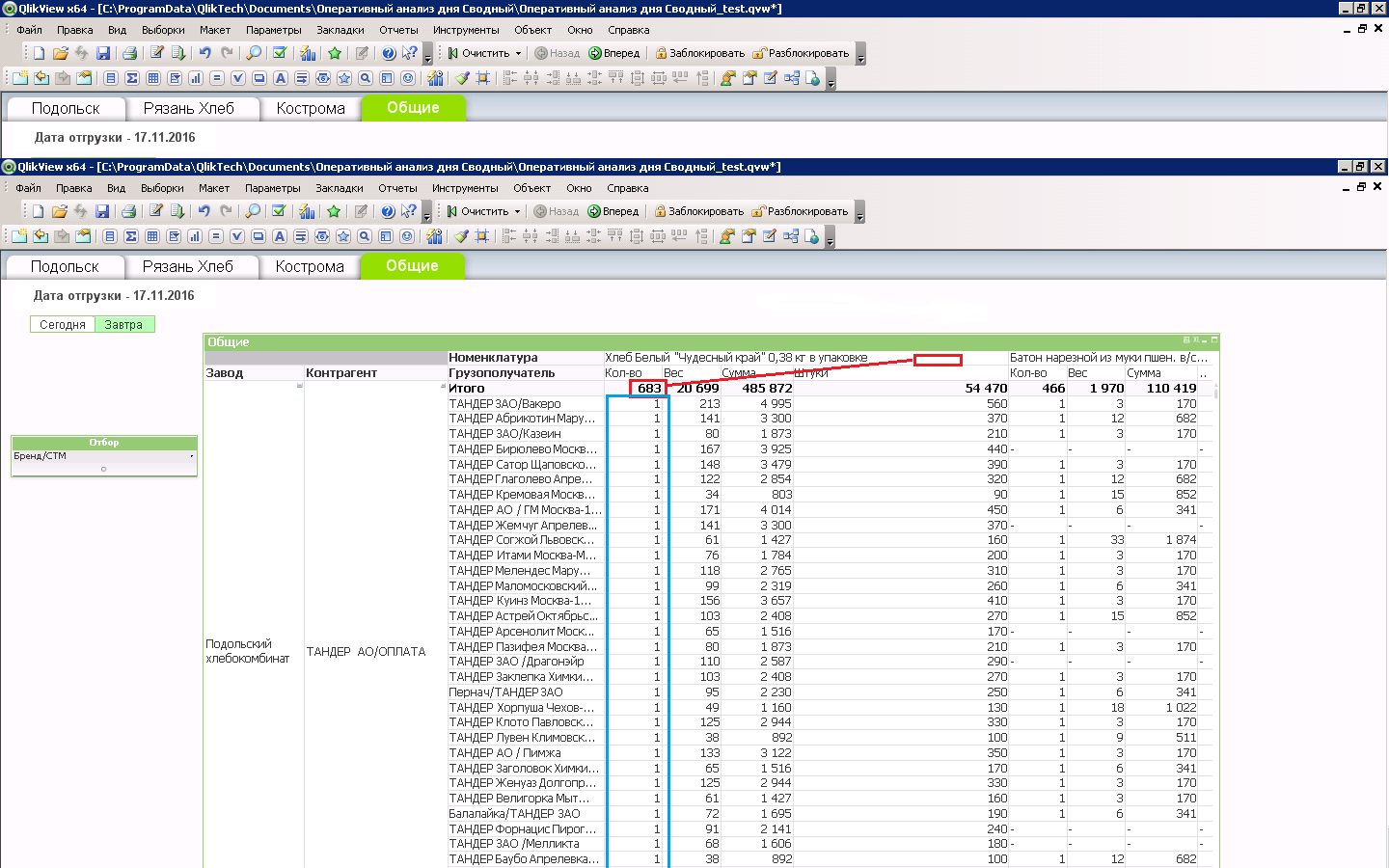The image size is (1389, 868).
Task: Click Заблокировать button in upper window
Action: pos(700,53)
